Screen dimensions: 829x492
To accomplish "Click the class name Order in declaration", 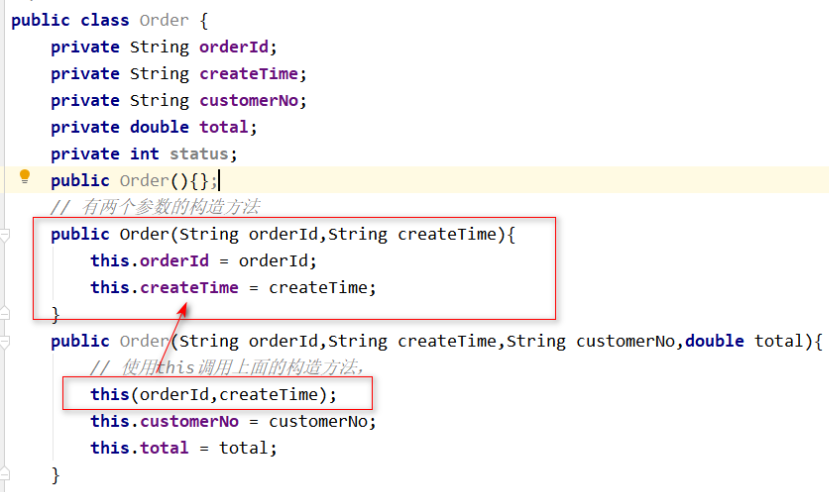I will (x=164, y=20).
